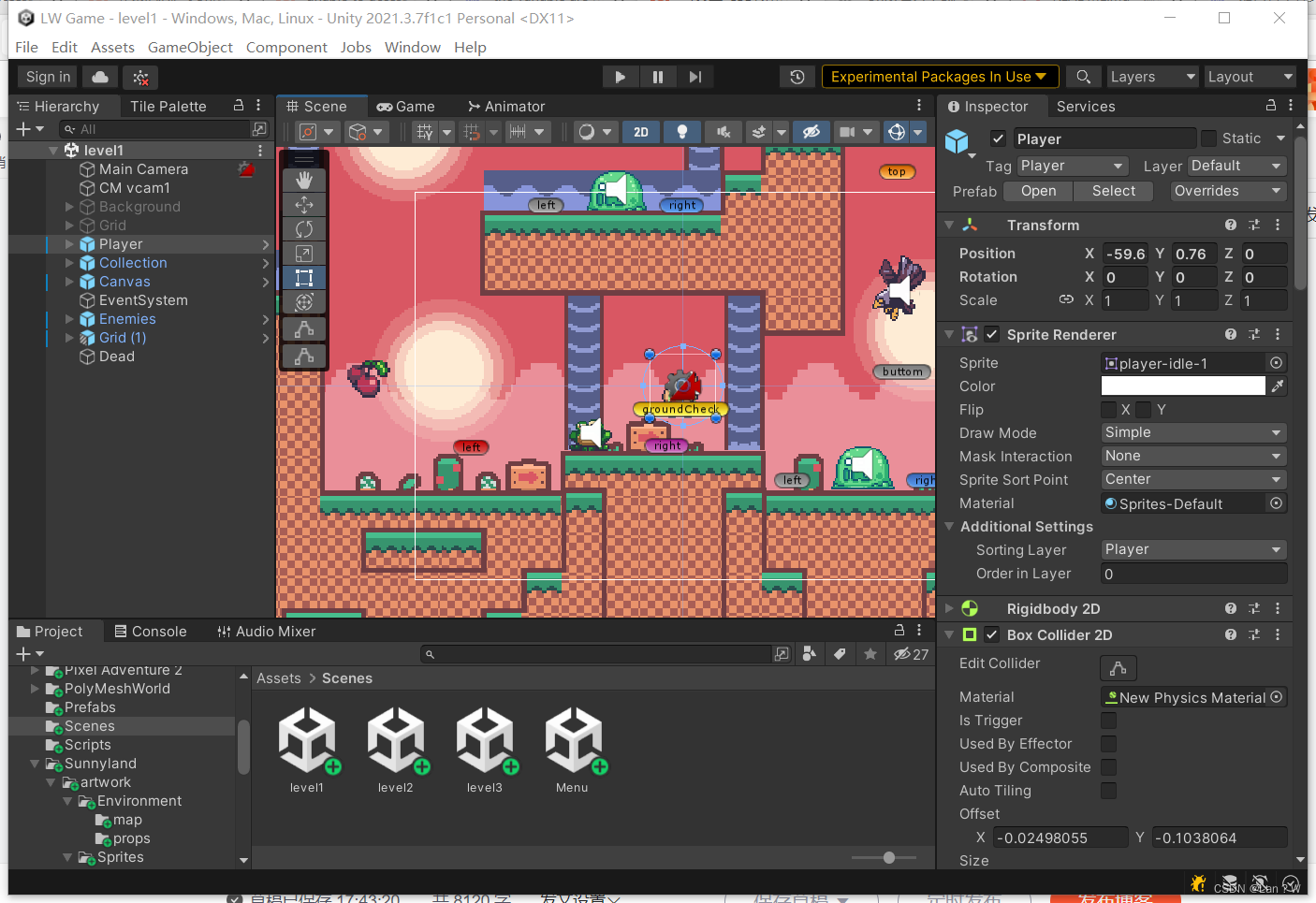The height and width of the screenshot is (903, 1316).
Task: Click the prefab Open button
Action: point(1038,191)
